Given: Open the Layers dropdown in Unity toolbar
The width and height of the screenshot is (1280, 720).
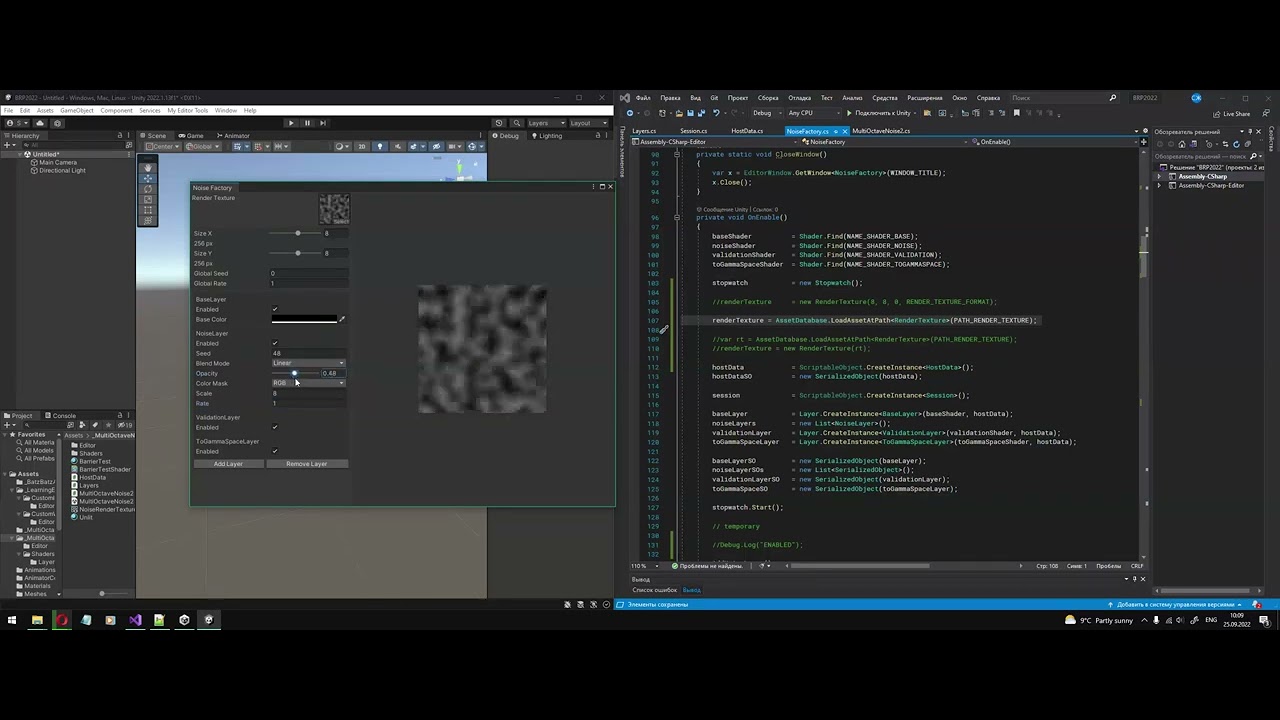Looking at the screenshot, I should (x=542, y=123).
